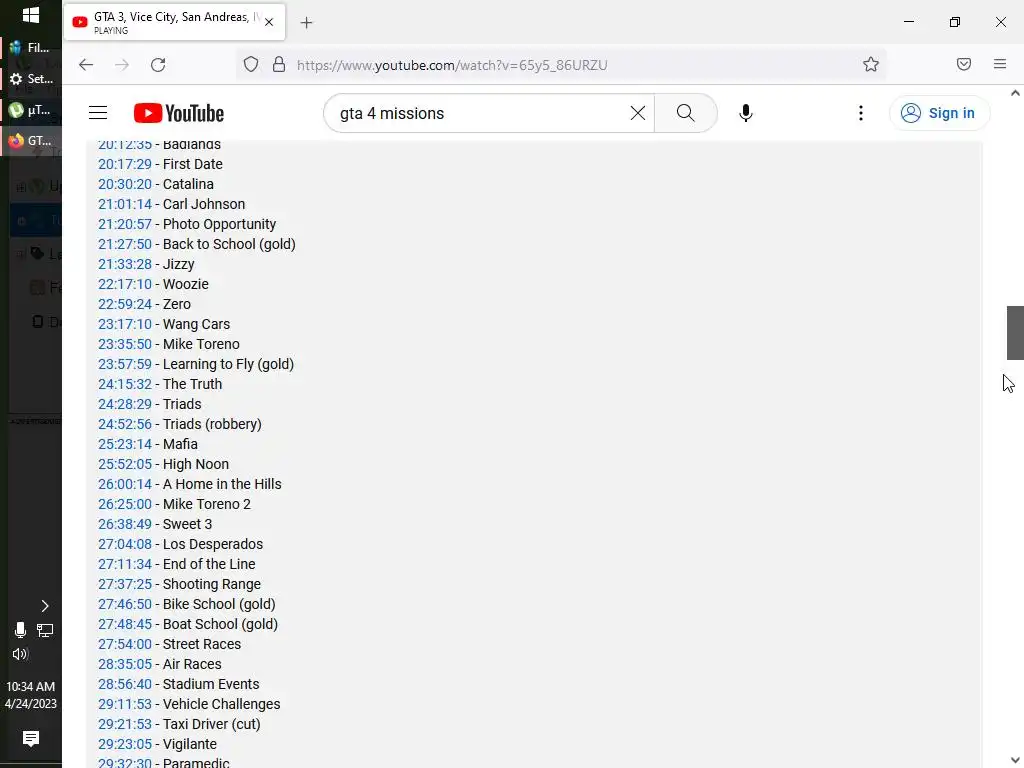Image resolution: width=1024 pixels, height=768 pixels.
Task: Jump to timestamp 24:15:32 The Truth
Action: (x=125, y=384)
